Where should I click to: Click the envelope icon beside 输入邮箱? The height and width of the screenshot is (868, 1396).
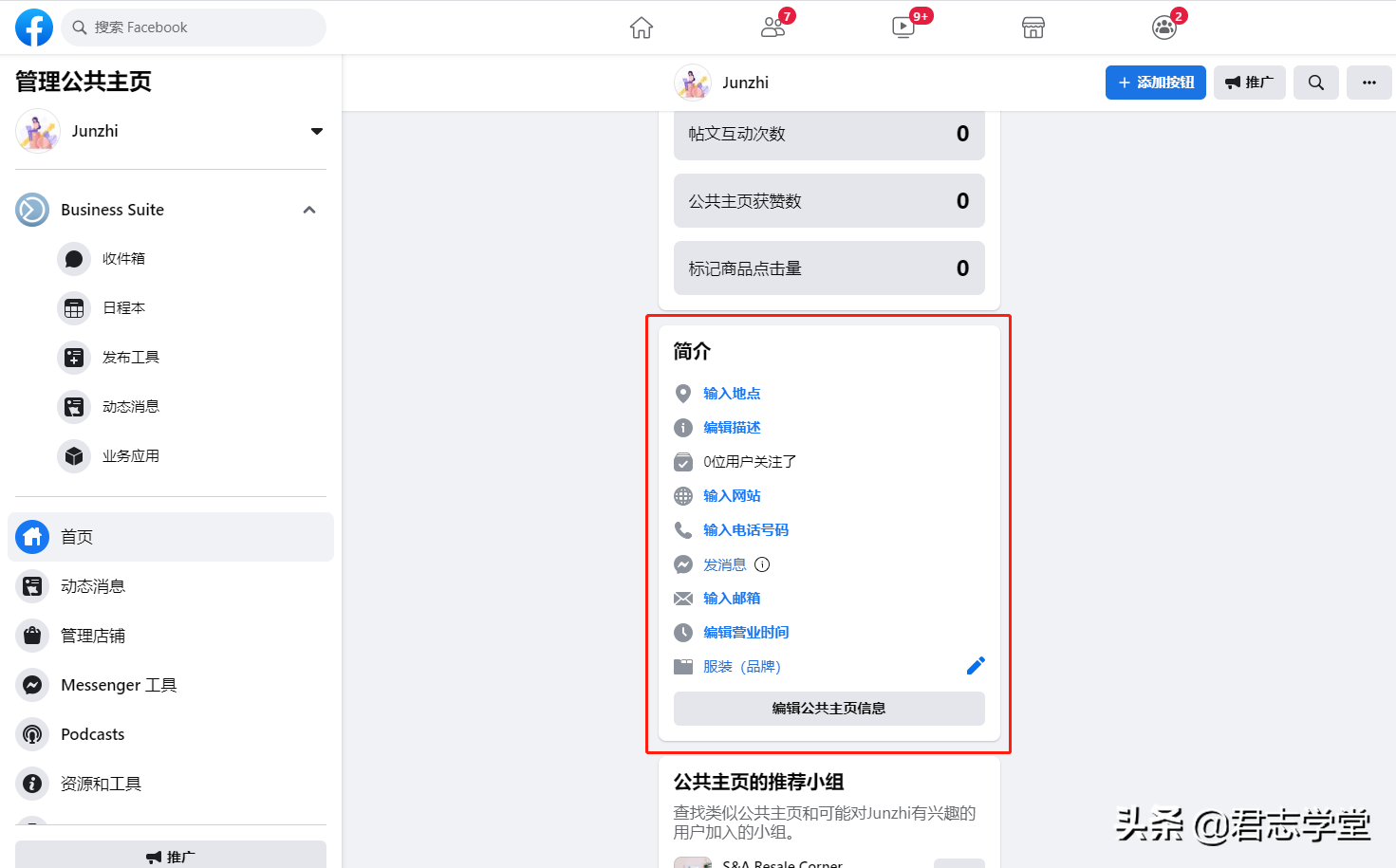tap(683, 599)
